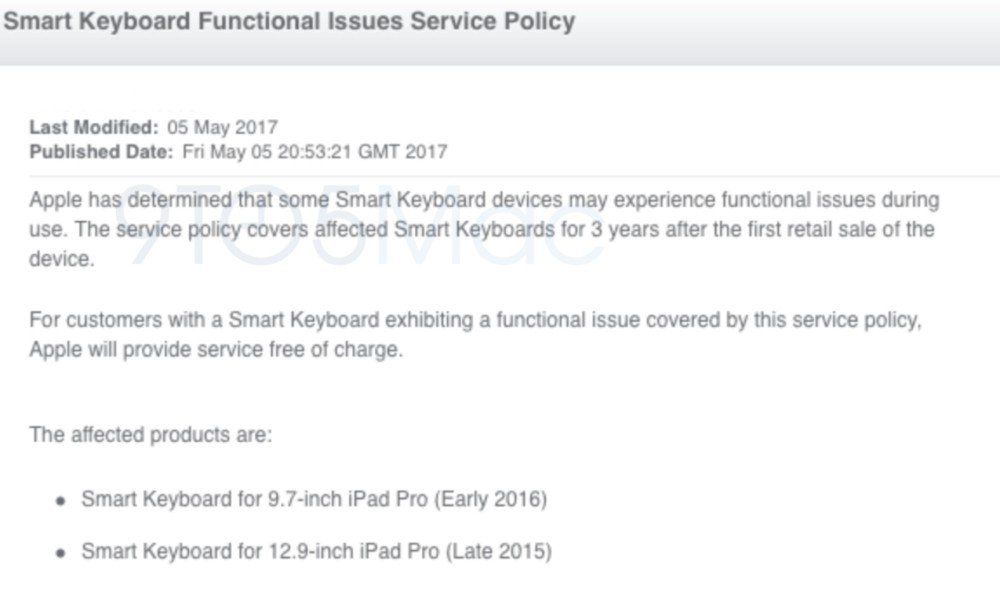Click 'Apple will provide service free of charge'

[x=216, y=350]
